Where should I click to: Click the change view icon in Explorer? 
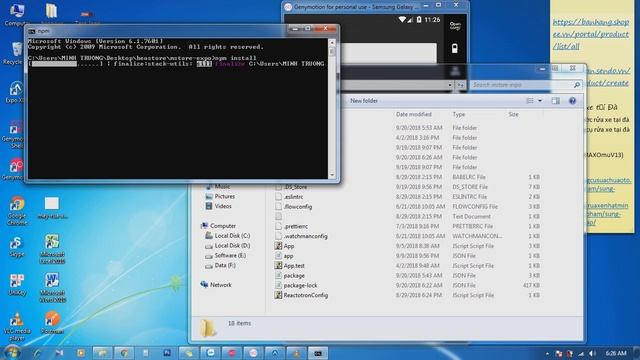[x=530, y=101]
